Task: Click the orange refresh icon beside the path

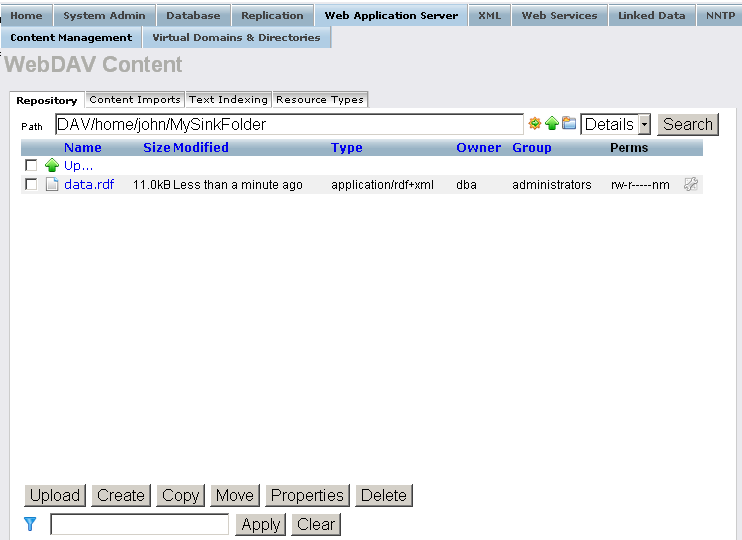Action: tap(535, 124)
